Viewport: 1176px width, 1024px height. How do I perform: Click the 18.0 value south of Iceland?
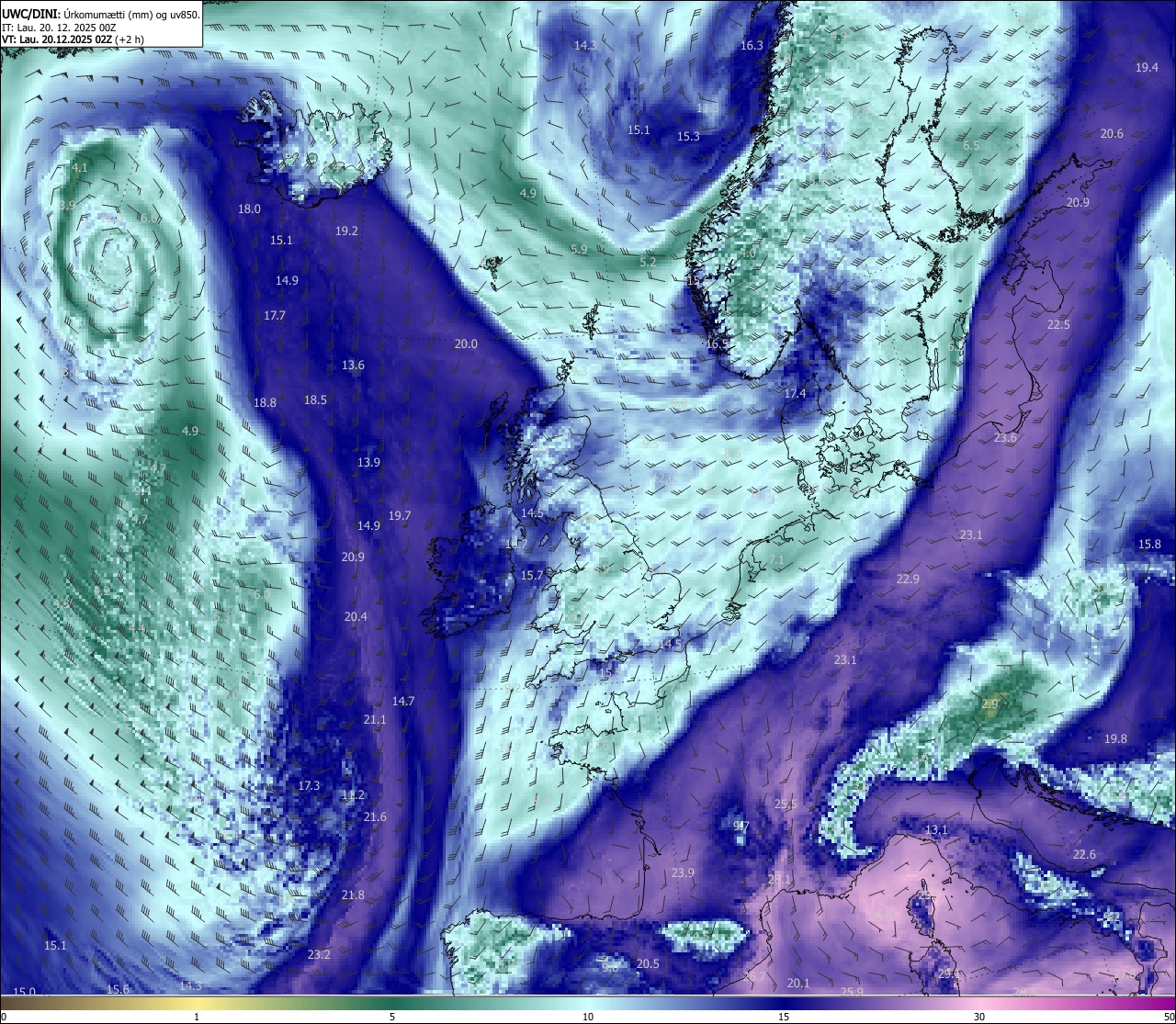pyautogui.click(x=249, y=209)
